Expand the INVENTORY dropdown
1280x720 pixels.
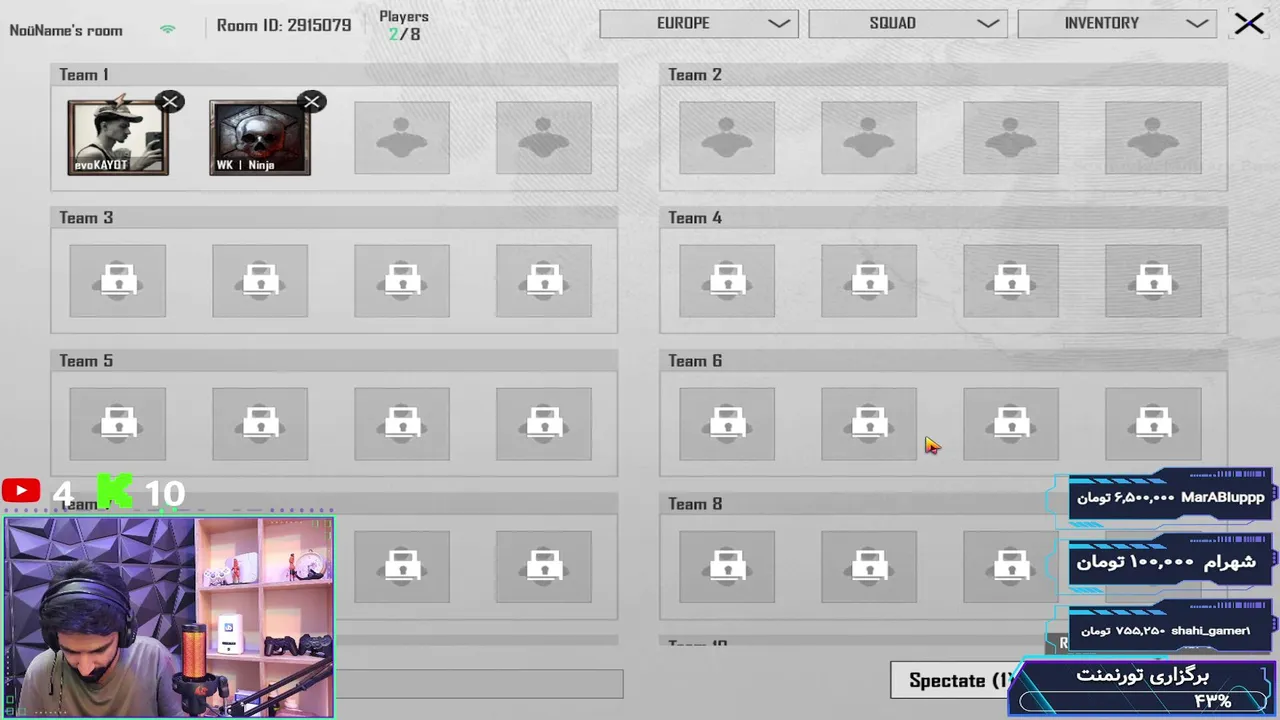pyautogui.click(x=1117, y=24)
